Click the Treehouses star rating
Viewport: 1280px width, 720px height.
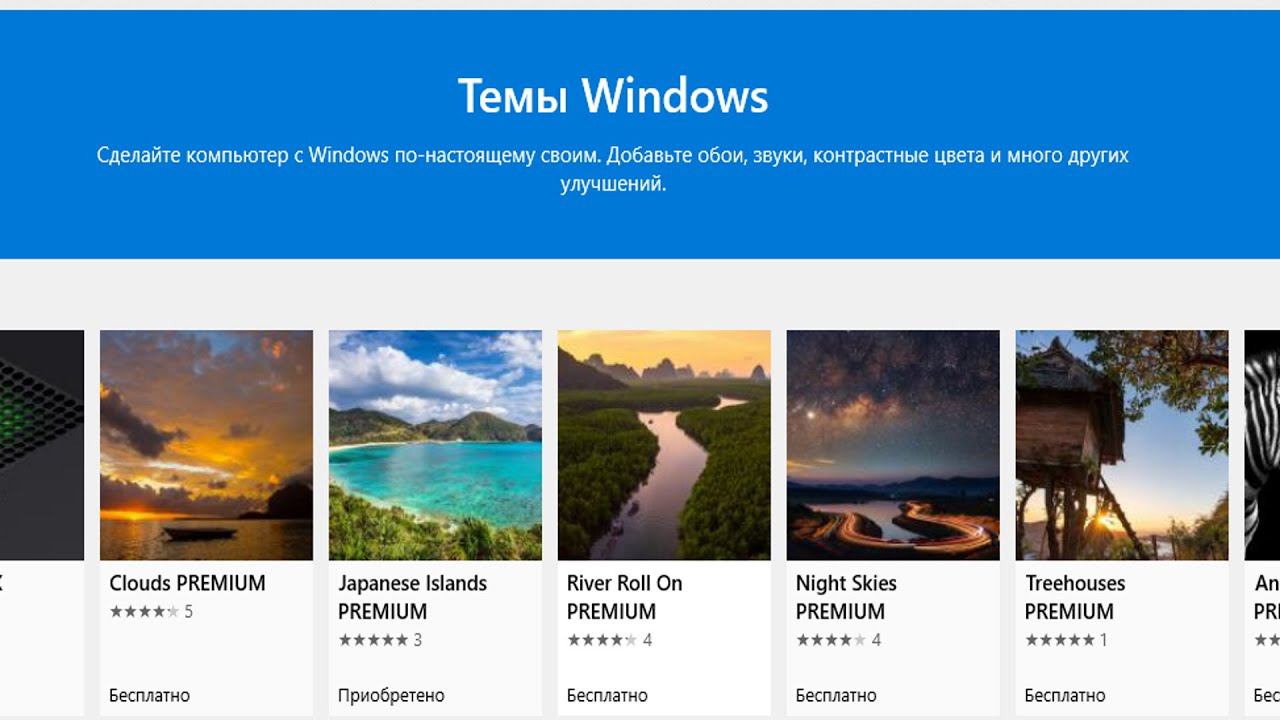1060,640
